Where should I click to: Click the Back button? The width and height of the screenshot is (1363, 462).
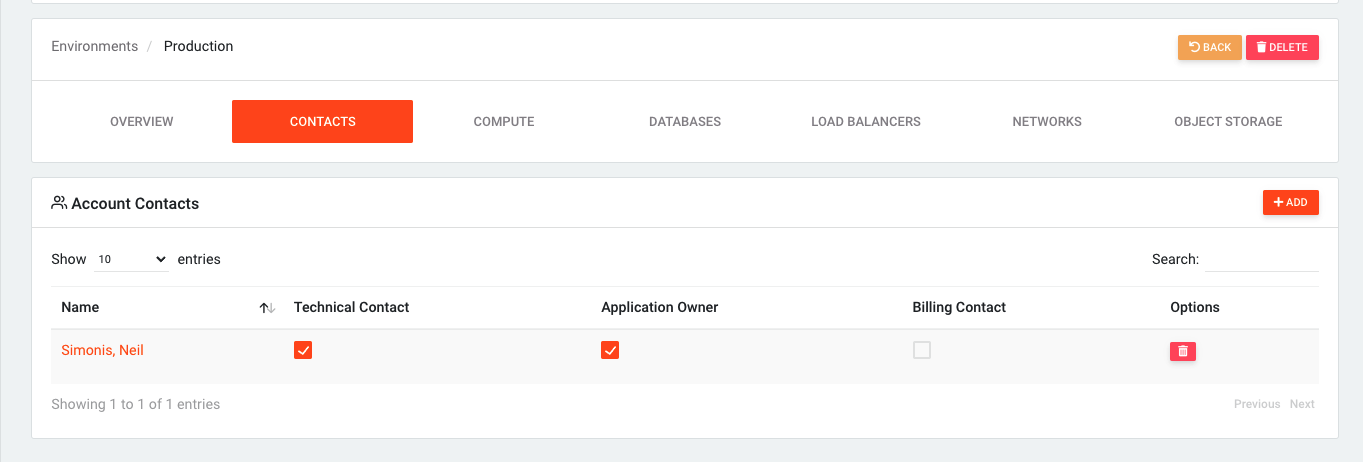[x=1210, y=47]
